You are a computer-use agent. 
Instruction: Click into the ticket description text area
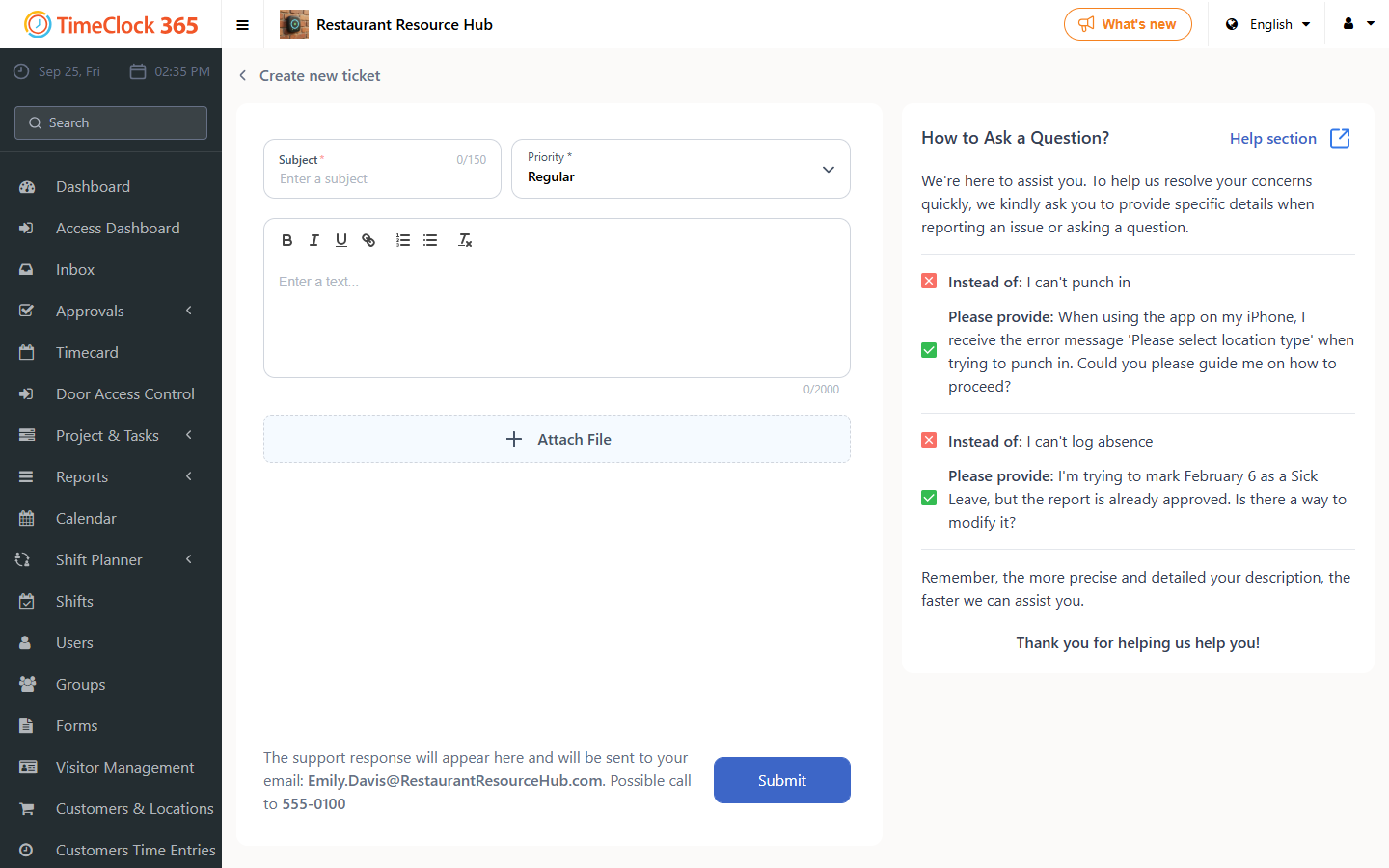pyautogui.click(x=557, y=318)
